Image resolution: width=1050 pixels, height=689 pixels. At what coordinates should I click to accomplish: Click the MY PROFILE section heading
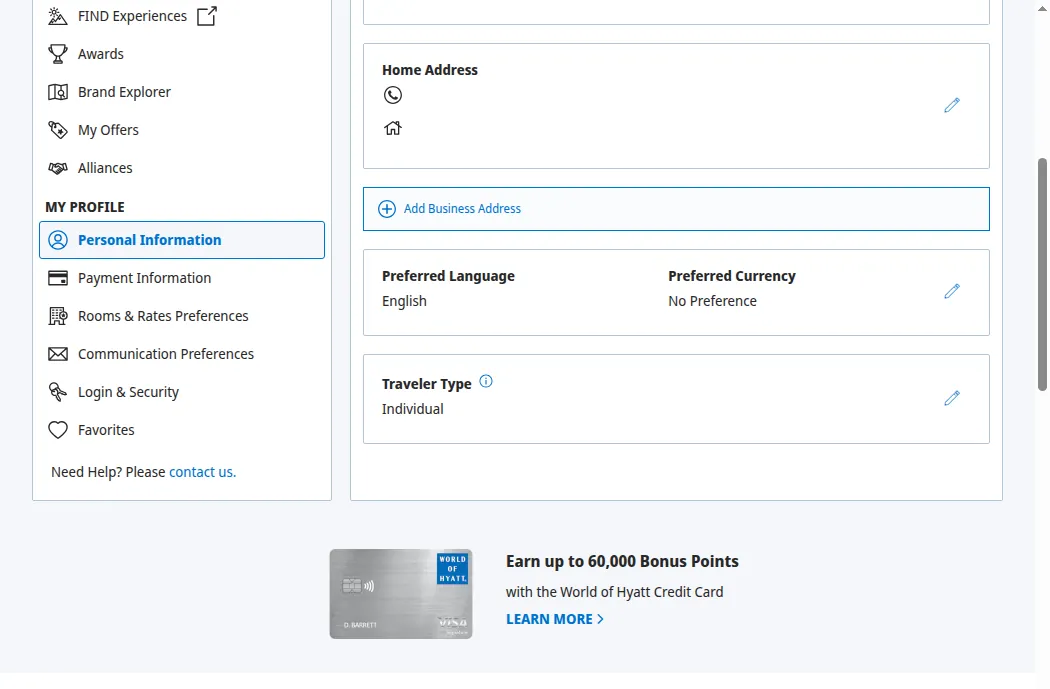pos(85,207)
